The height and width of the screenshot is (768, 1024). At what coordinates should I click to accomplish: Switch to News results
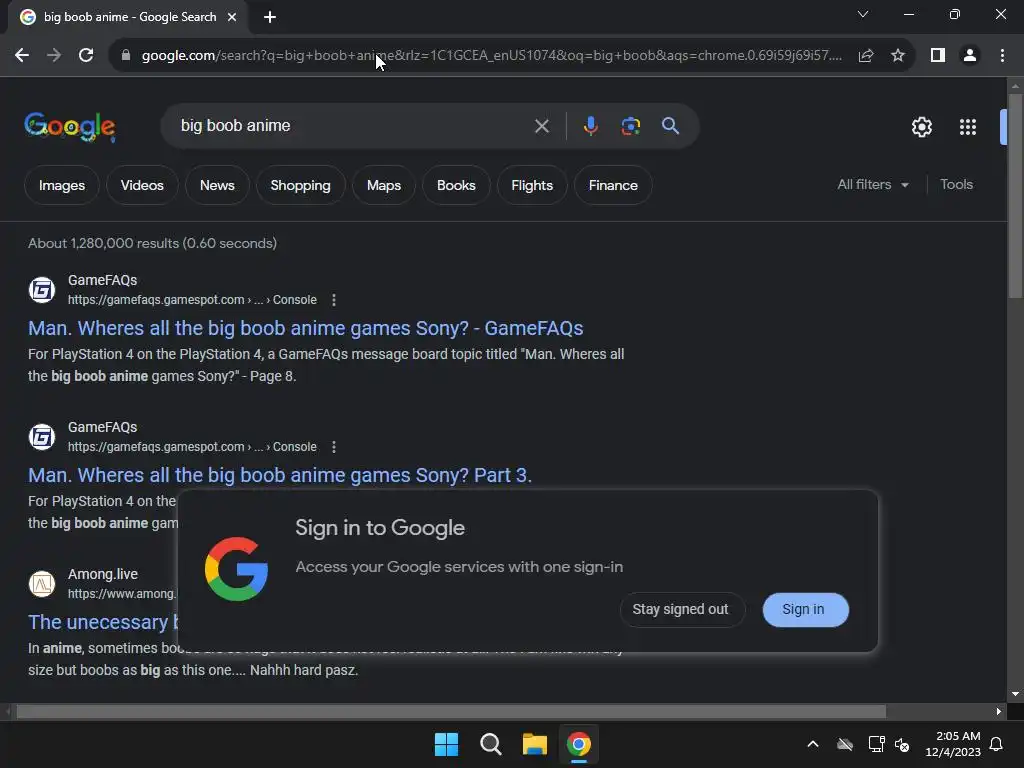point(217,185)
